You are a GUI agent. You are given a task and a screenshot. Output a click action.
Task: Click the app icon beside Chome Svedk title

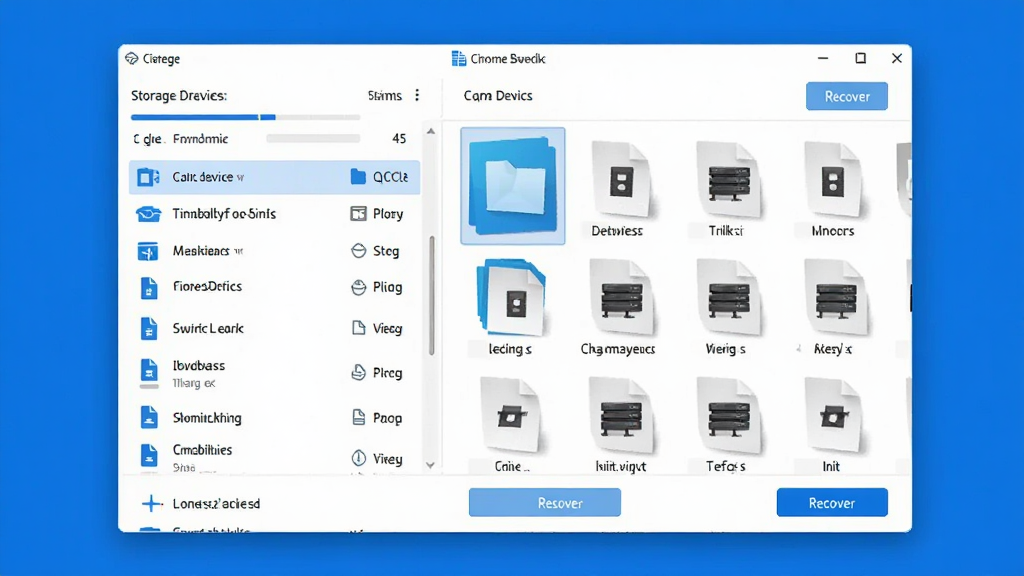click(459, 59)
